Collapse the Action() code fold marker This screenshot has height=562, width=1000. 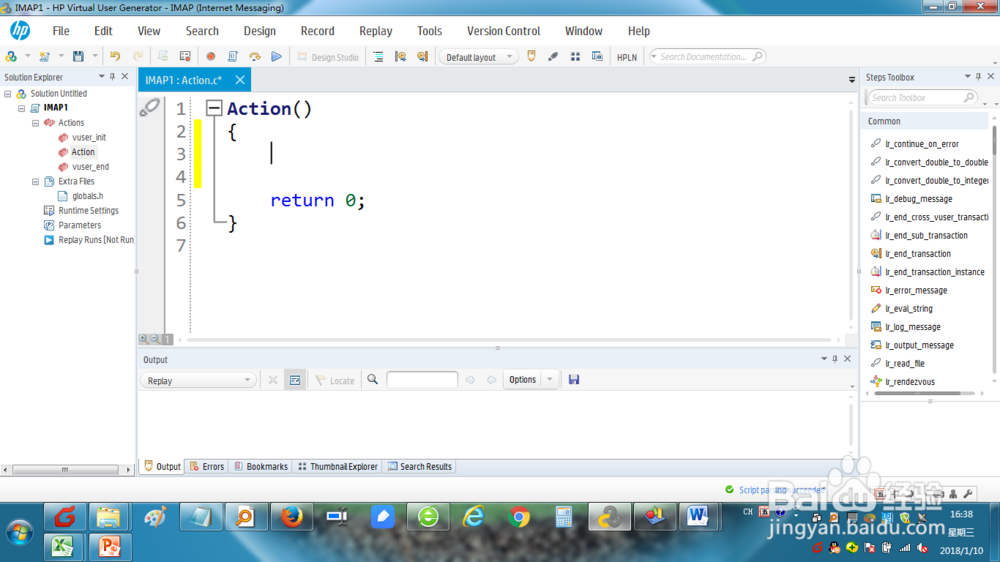pyautogui.click(x=214, y=108)
